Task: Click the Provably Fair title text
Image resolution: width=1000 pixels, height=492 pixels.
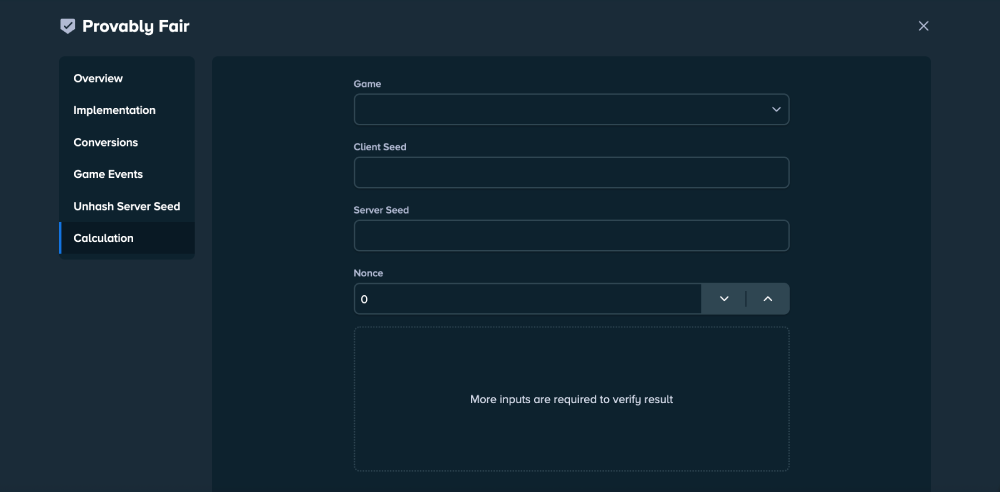Action: point(135,26)
